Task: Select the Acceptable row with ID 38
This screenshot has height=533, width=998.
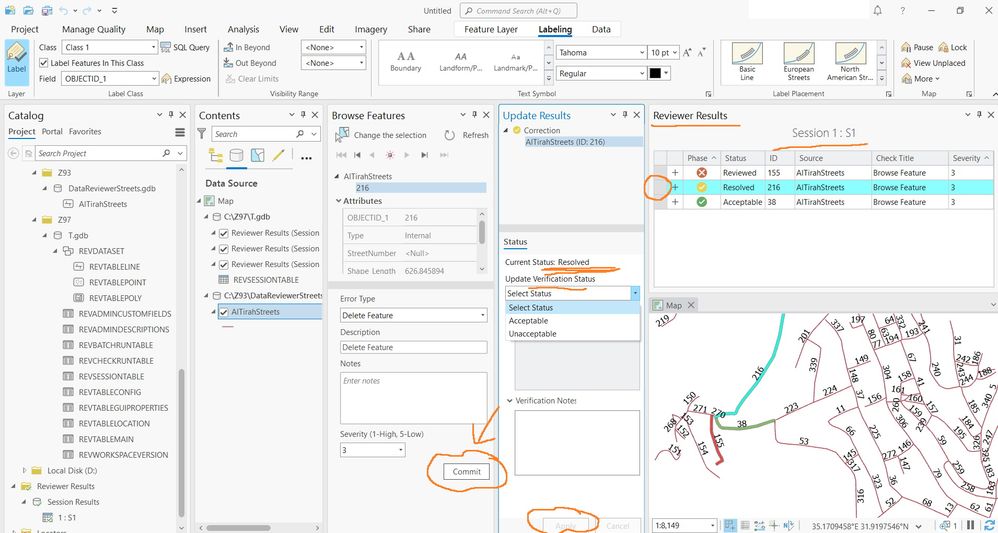Action: coord(823,202)
